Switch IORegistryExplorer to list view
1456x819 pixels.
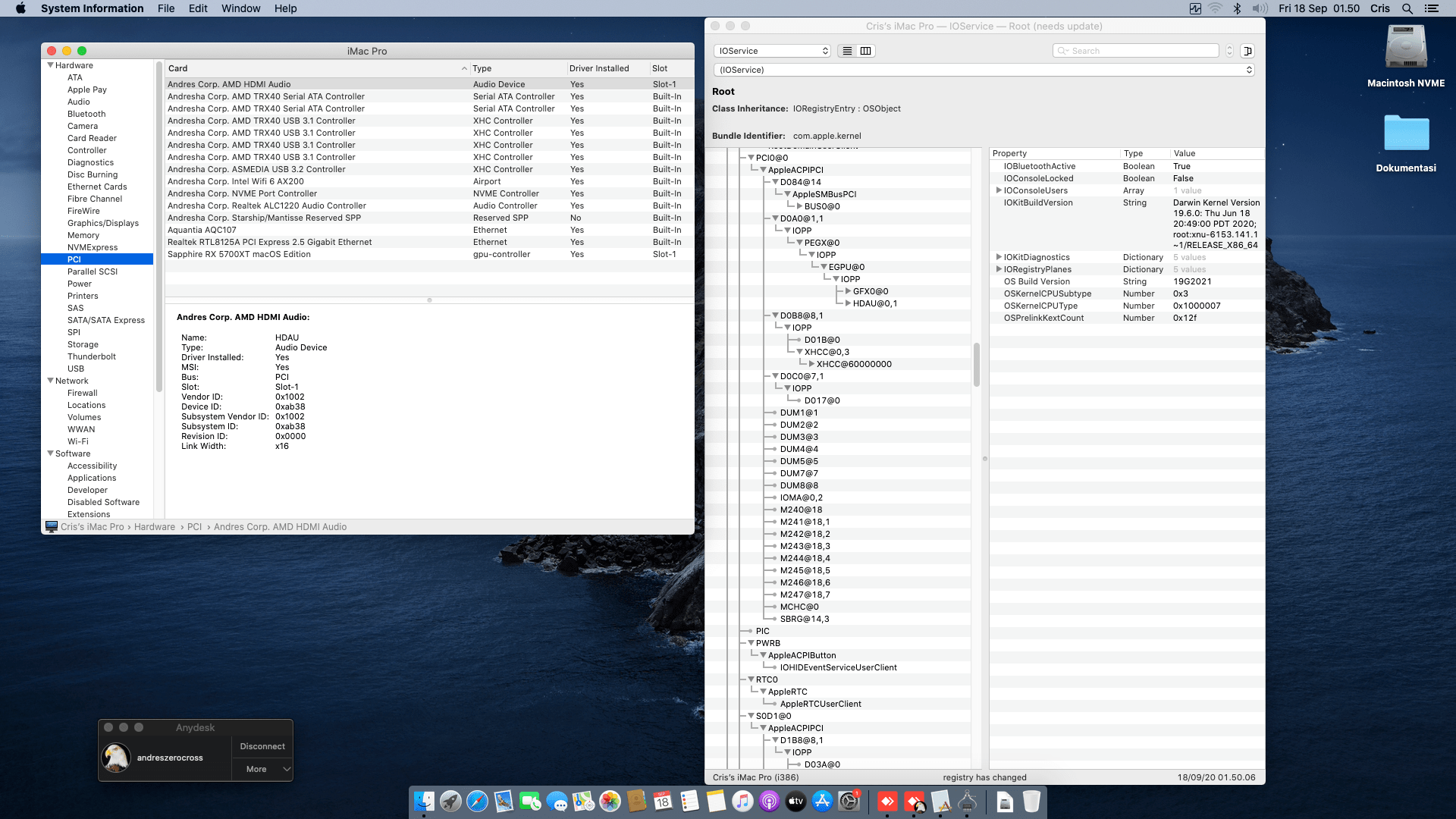847,51
